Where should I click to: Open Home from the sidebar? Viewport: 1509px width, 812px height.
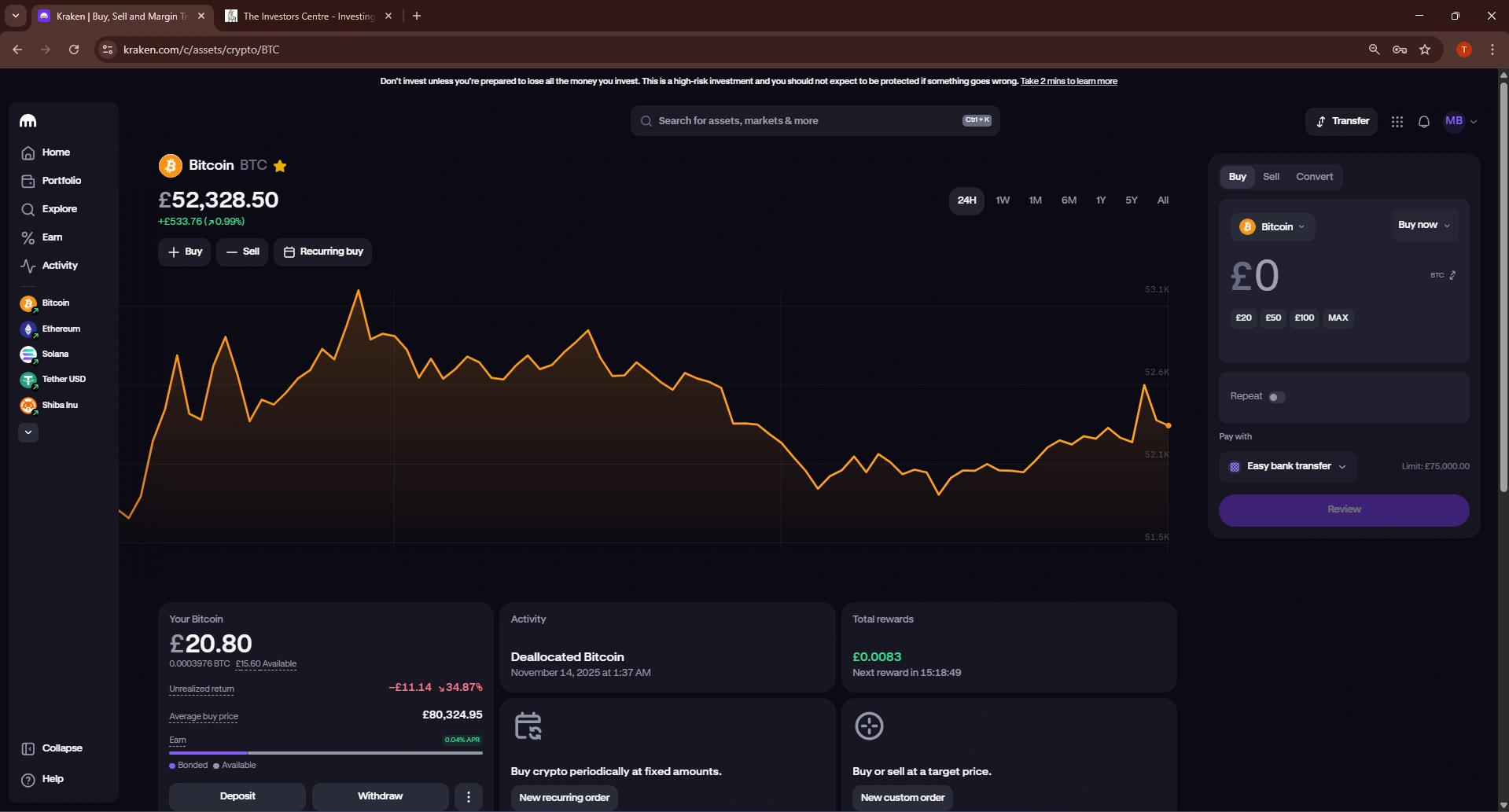click(46, 152)
